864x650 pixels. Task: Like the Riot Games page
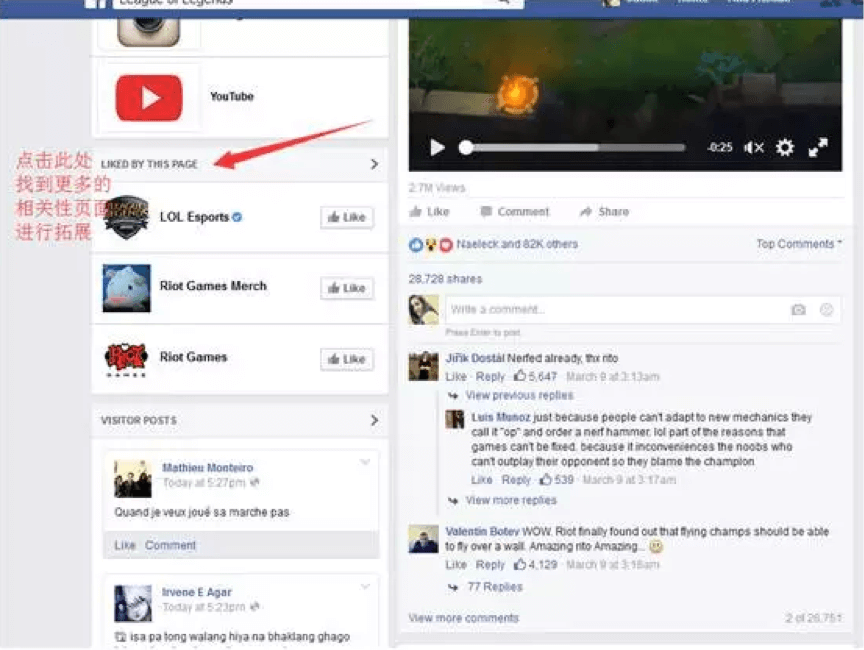pos(347,359)
